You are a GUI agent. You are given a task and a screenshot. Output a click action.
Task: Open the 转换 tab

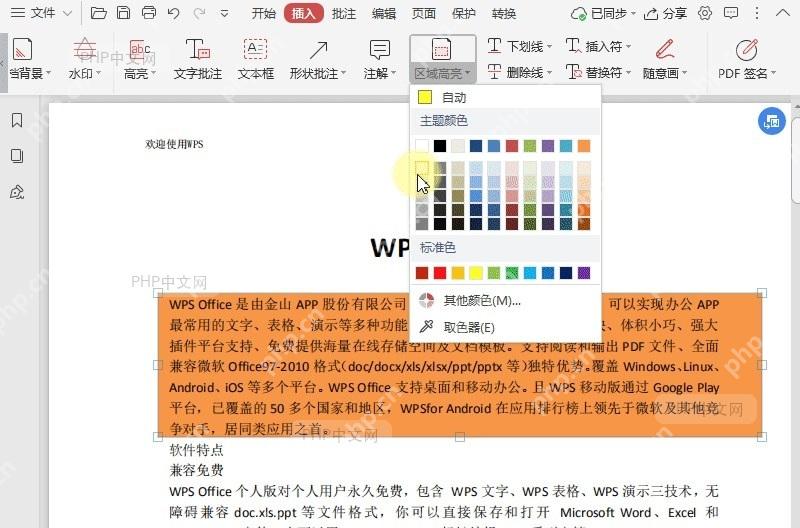point(504,14)
